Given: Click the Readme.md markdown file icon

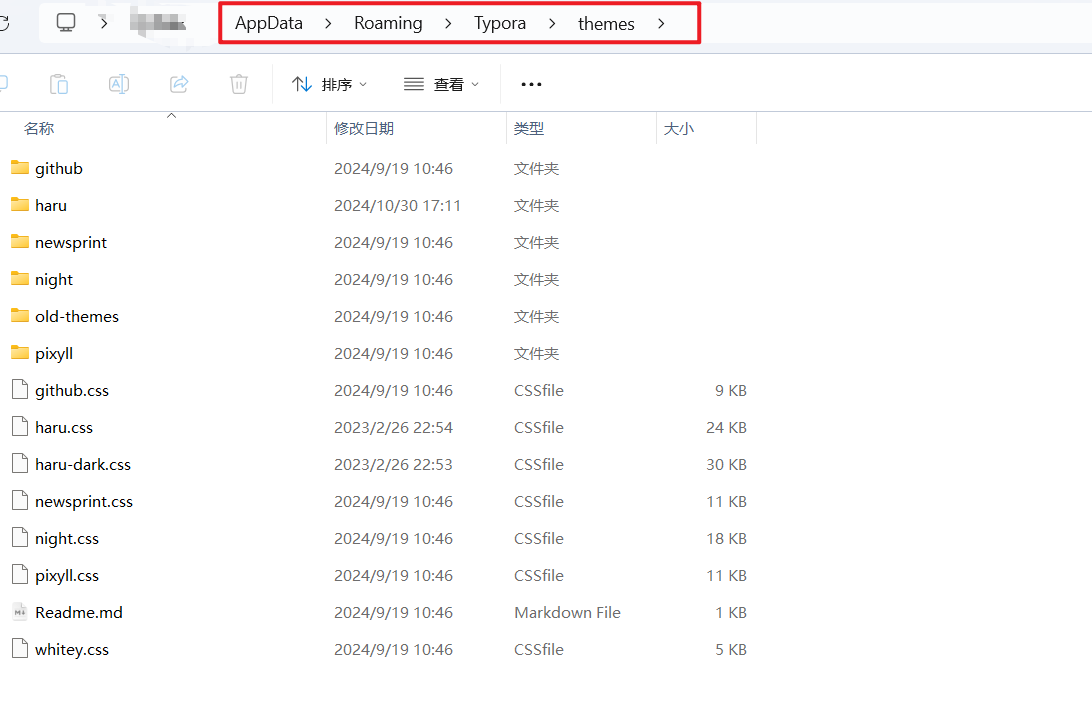Looking at the screenshot, I should 20,612.
